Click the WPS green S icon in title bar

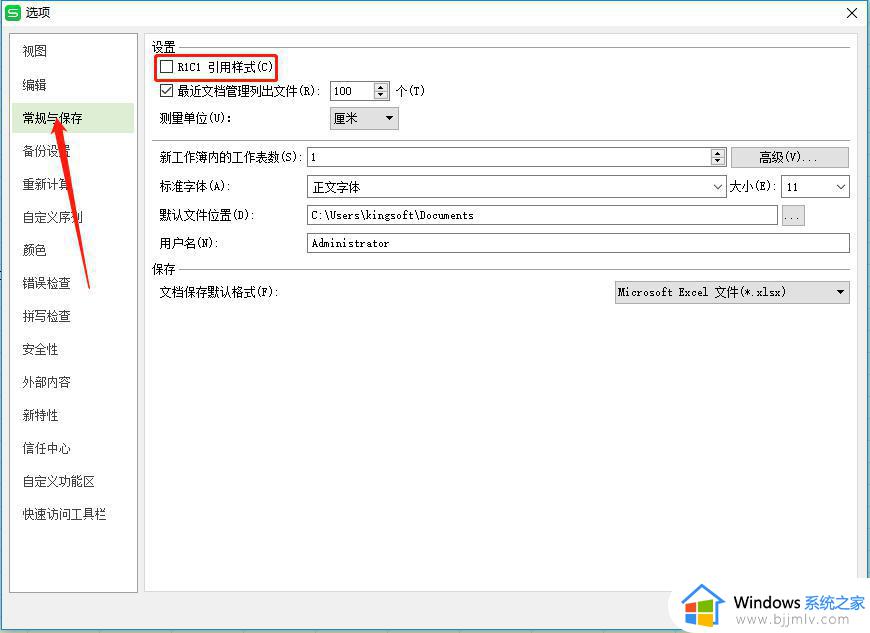pos(12,13)
